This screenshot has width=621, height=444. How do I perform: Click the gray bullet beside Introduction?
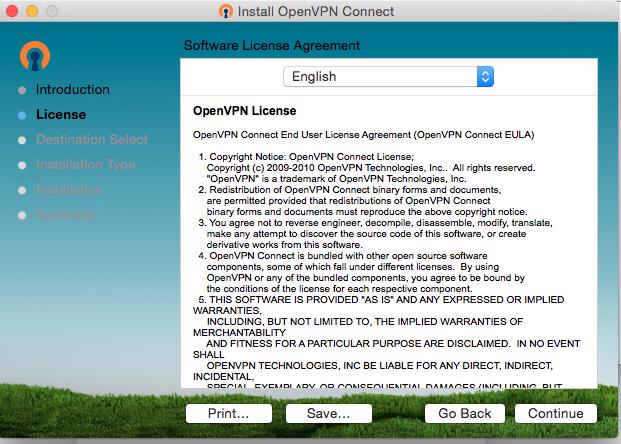pyautogui.click(x=22, y=90)
